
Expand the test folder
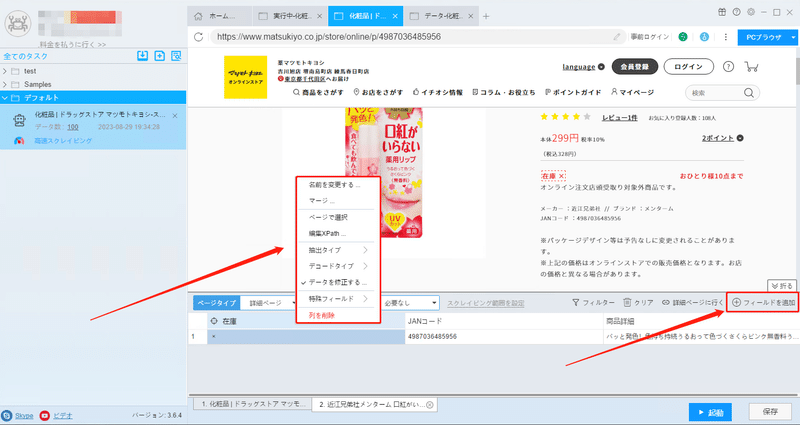pos(5,71)
